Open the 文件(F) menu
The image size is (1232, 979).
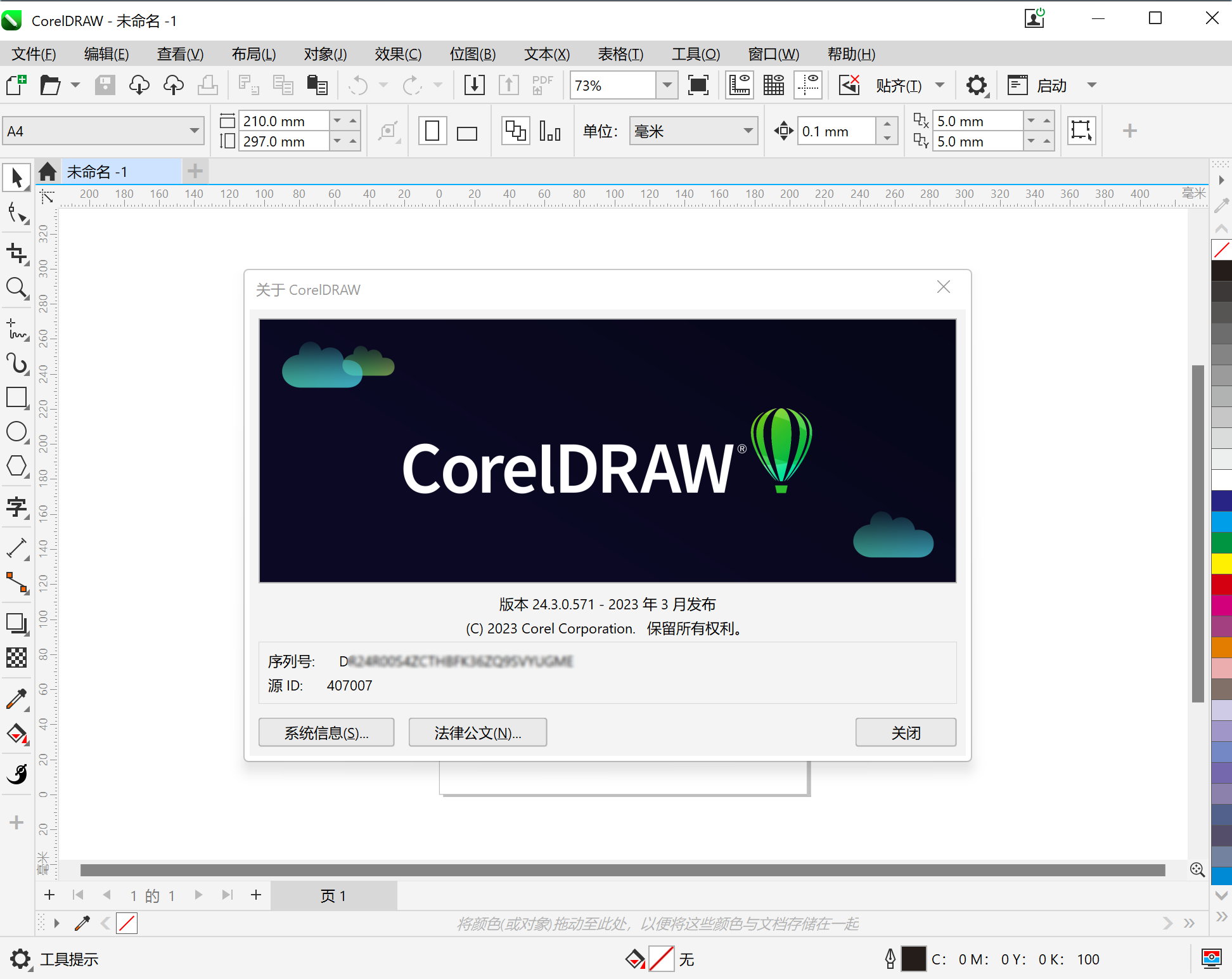[34, 54]
